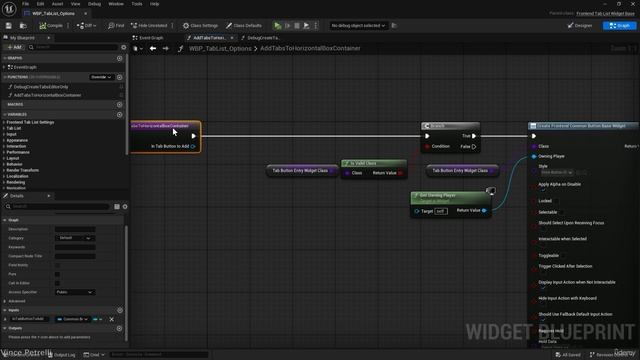
Task: Open My Blueprint panel settings gear
Action: coord(124,47)
